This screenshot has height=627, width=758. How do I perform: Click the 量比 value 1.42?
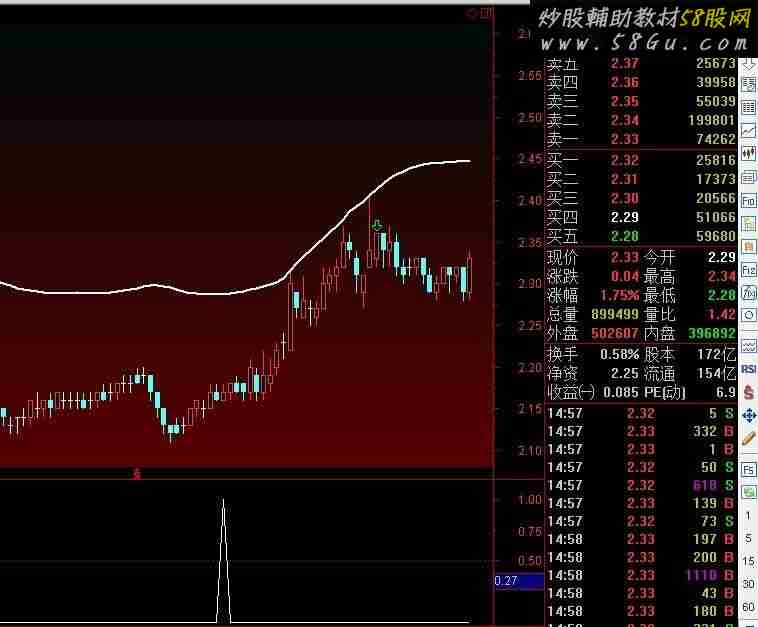coord(722,314)
